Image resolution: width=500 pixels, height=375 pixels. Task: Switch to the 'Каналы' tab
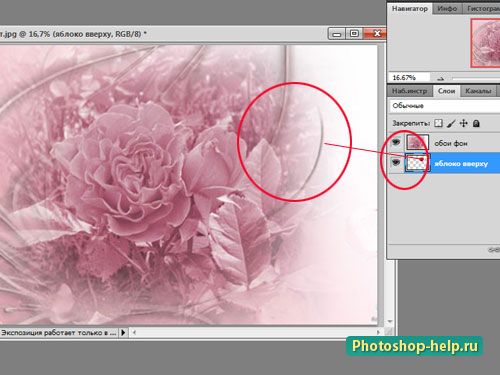478,91
